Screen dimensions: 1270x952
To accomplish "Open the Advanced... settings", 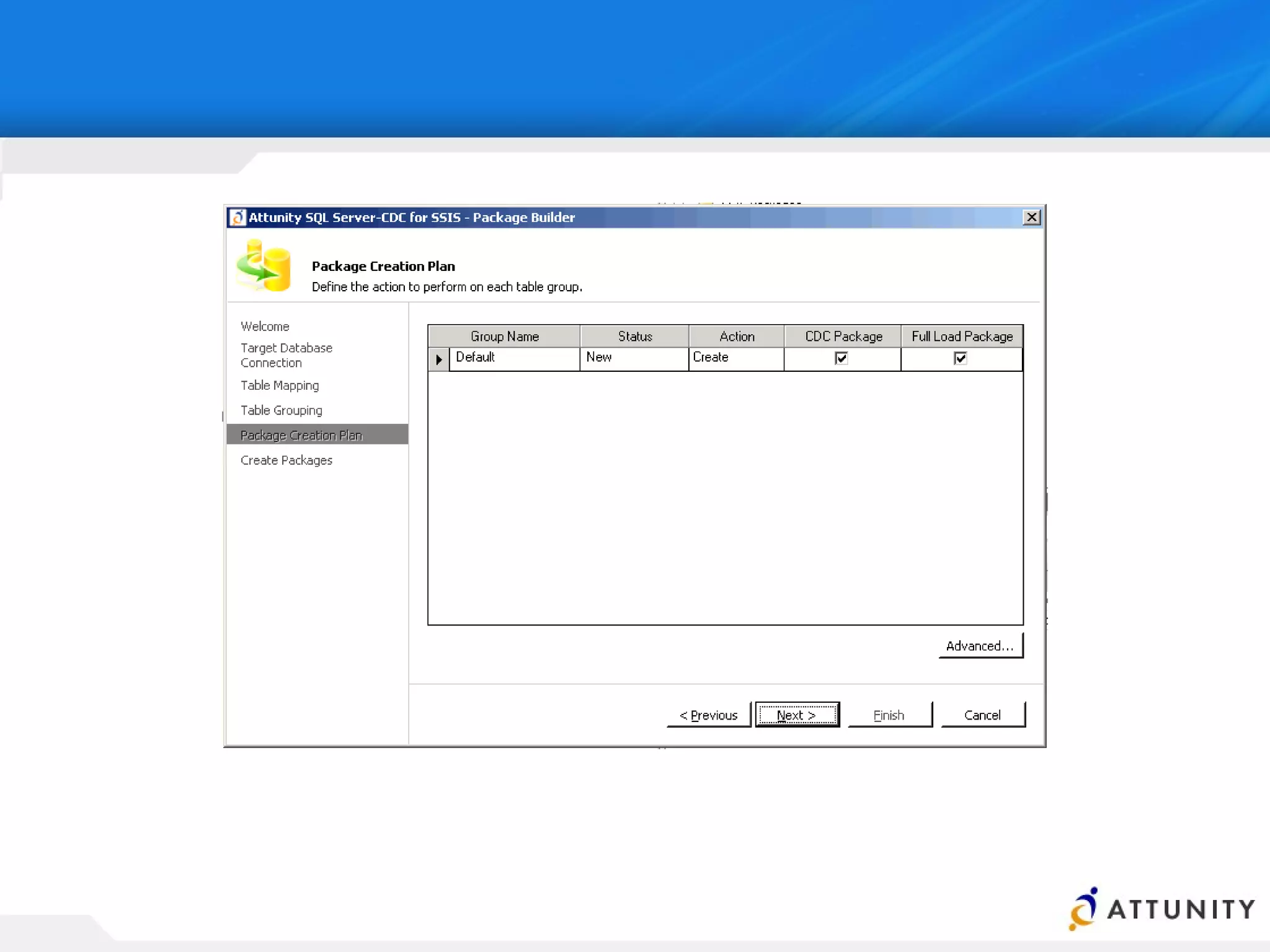I will (x=980, y=645).
